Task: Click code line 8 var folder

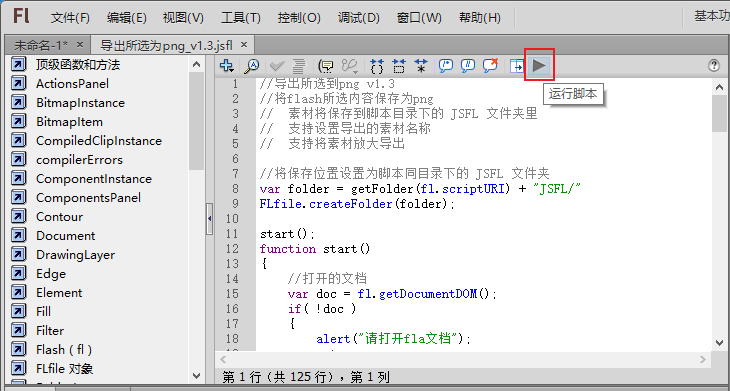Action: [420, 189]
